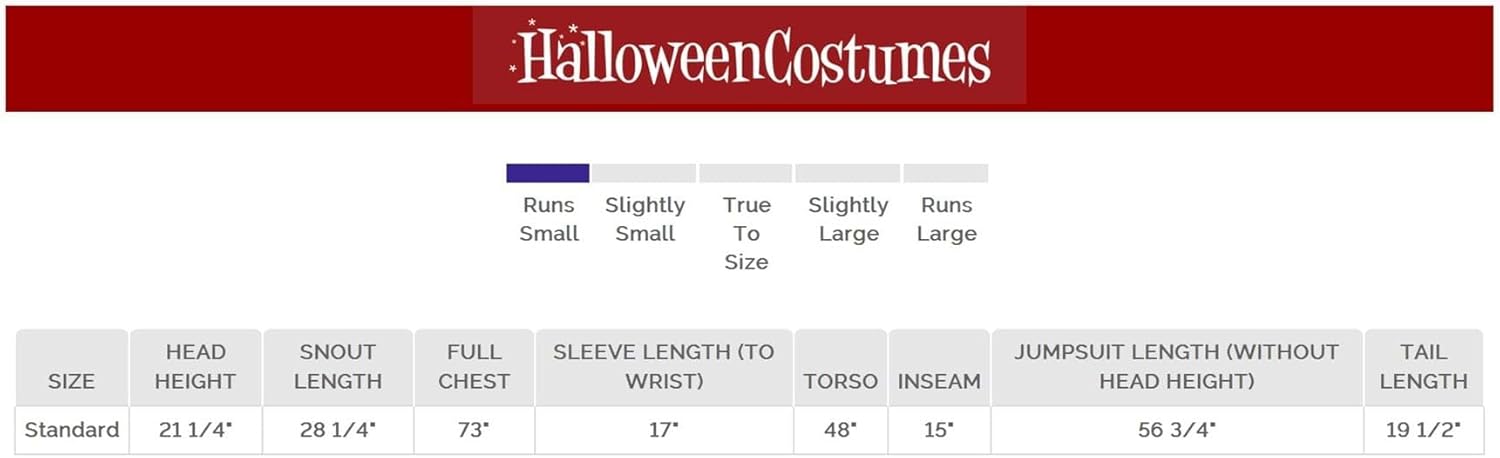Click the TORSO column header

pos(841,381)
